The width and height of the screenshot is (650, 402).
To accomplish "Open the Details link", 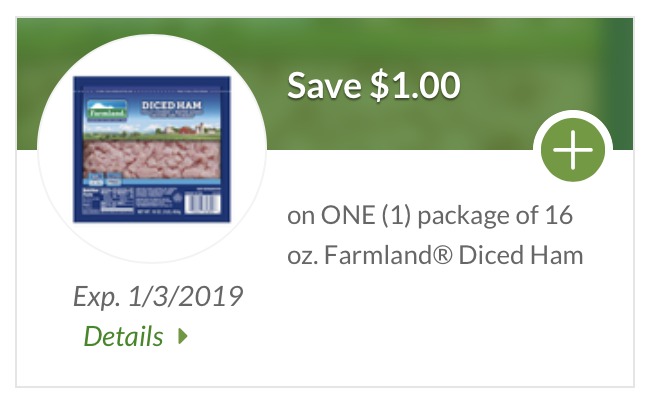I will pos(123,337).
